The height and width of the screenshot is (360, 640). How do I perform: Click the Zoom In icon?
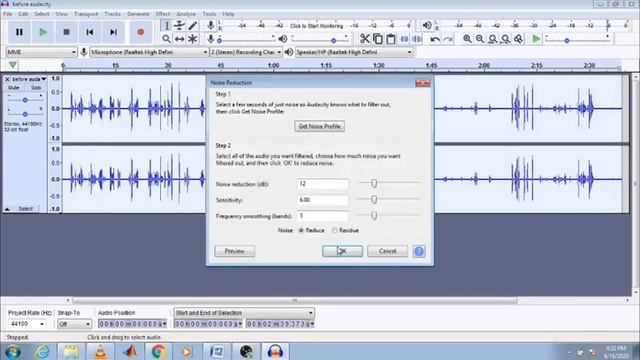point(467,39)
